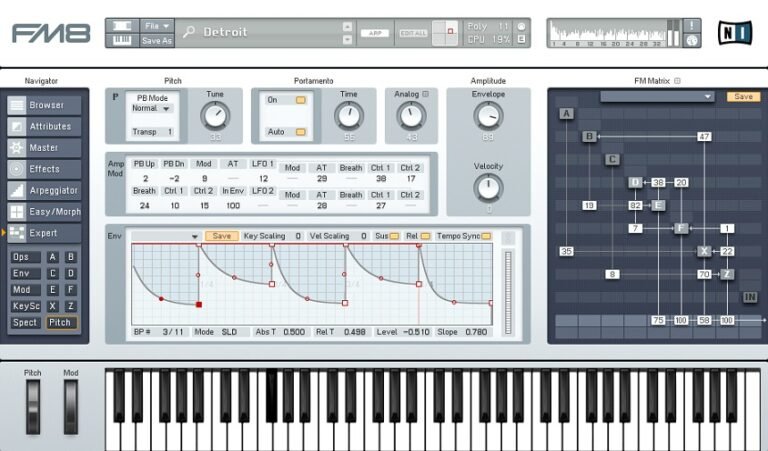Open the PB Mode Normal dropdown
Screen dimensions: 768x451
click(x=151, y=109)
